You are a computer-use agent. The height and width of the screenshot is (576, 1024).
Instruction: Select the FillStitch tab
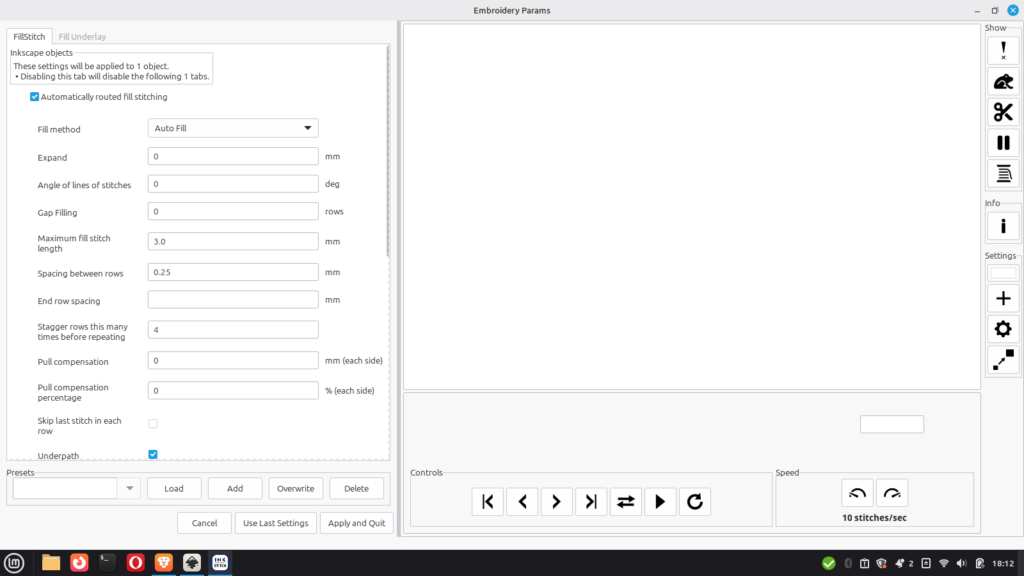pyautogui.click(x=28, y=36)
